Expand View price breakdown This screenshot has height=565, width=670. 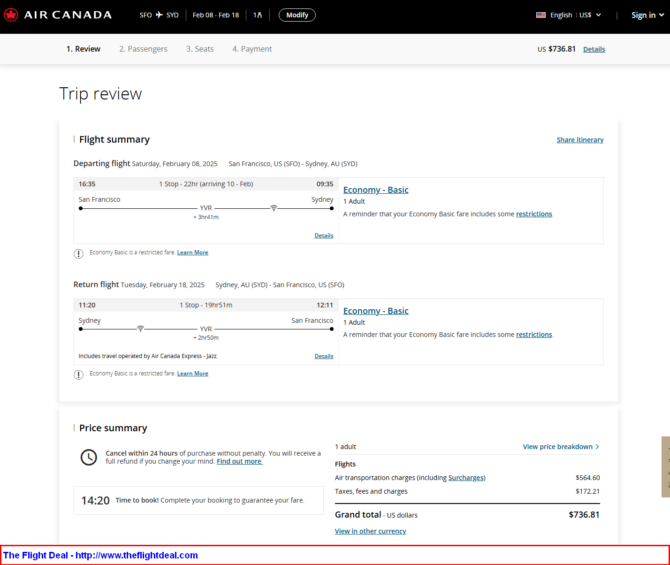click(x=561, y=447)
